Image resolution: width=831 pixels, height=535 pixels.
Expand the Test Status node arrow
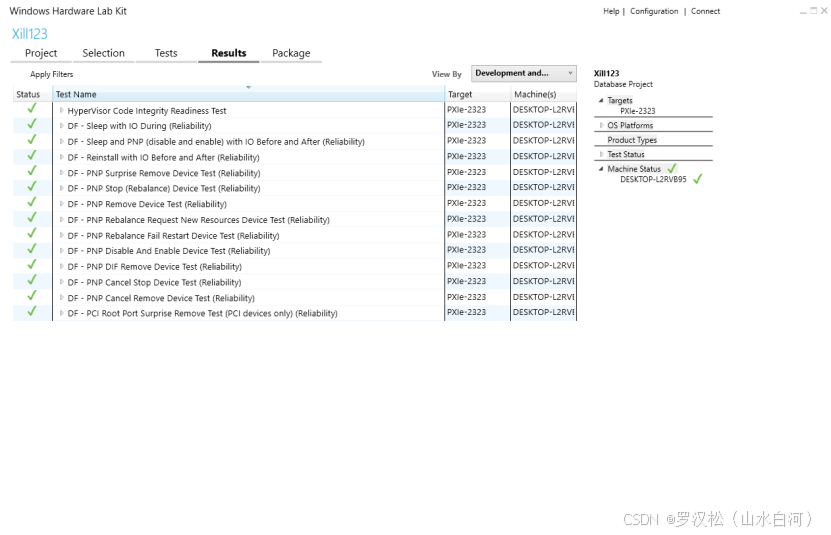pyautogui.click(x=601, y=154)
